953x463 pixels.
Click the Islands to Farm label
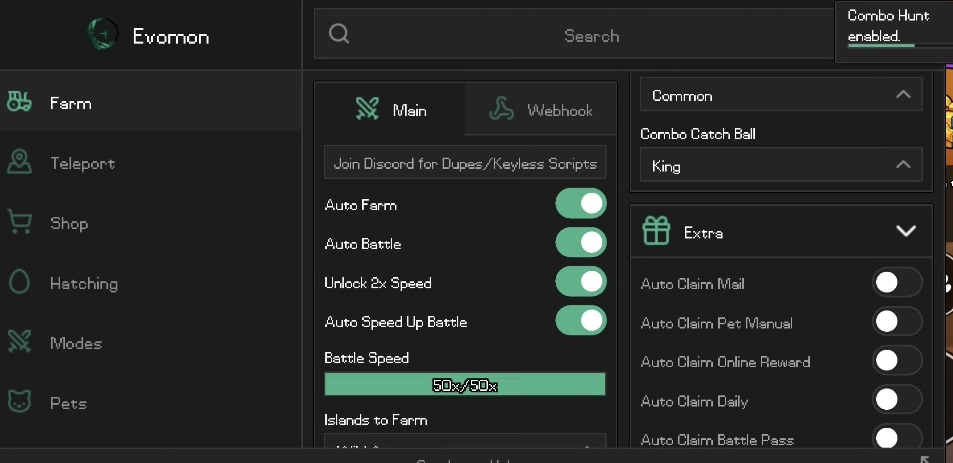click(376, 419)
